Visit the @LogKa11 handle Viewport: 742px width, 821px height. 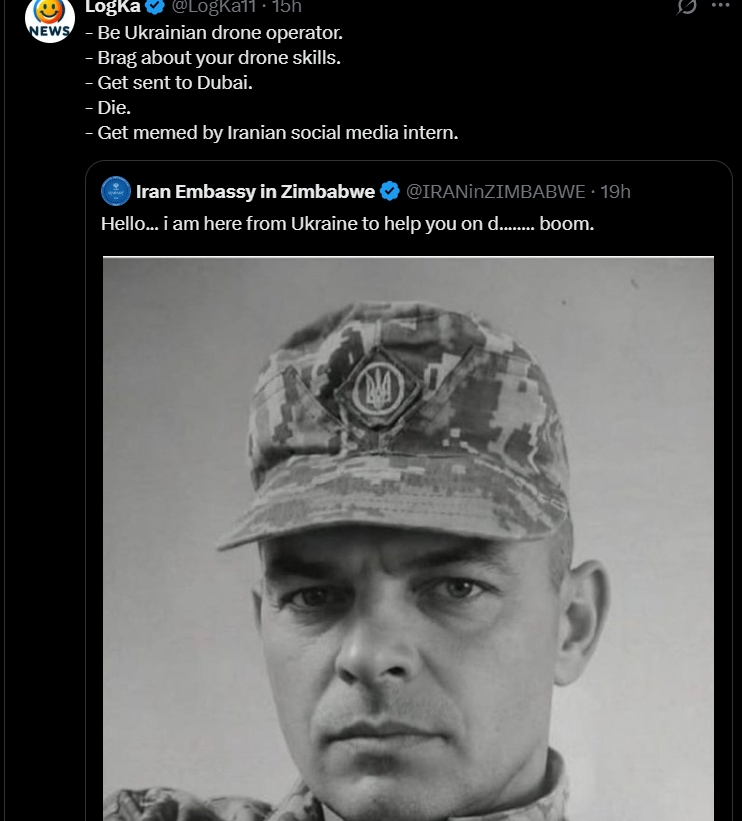[212, 7]
